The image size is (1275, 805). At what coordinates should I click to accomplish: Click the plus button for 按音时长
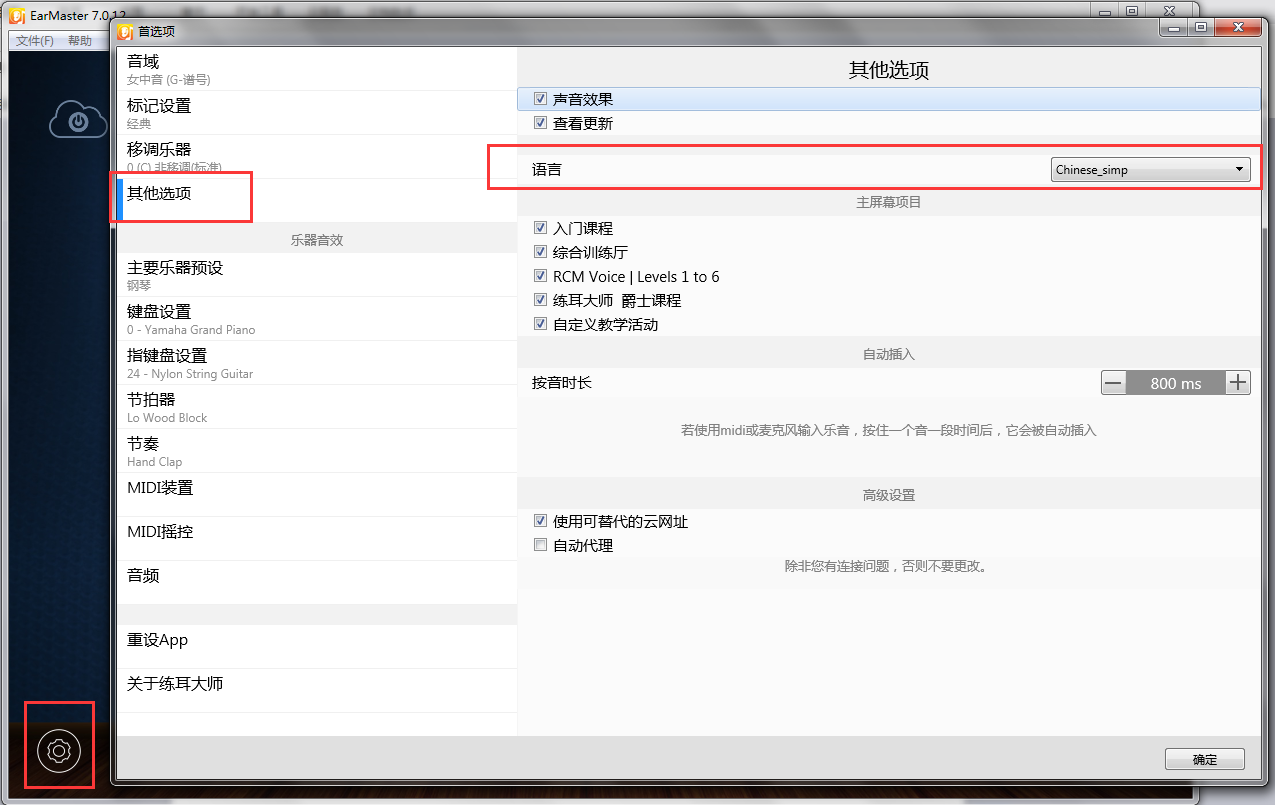pos(1238,383)
